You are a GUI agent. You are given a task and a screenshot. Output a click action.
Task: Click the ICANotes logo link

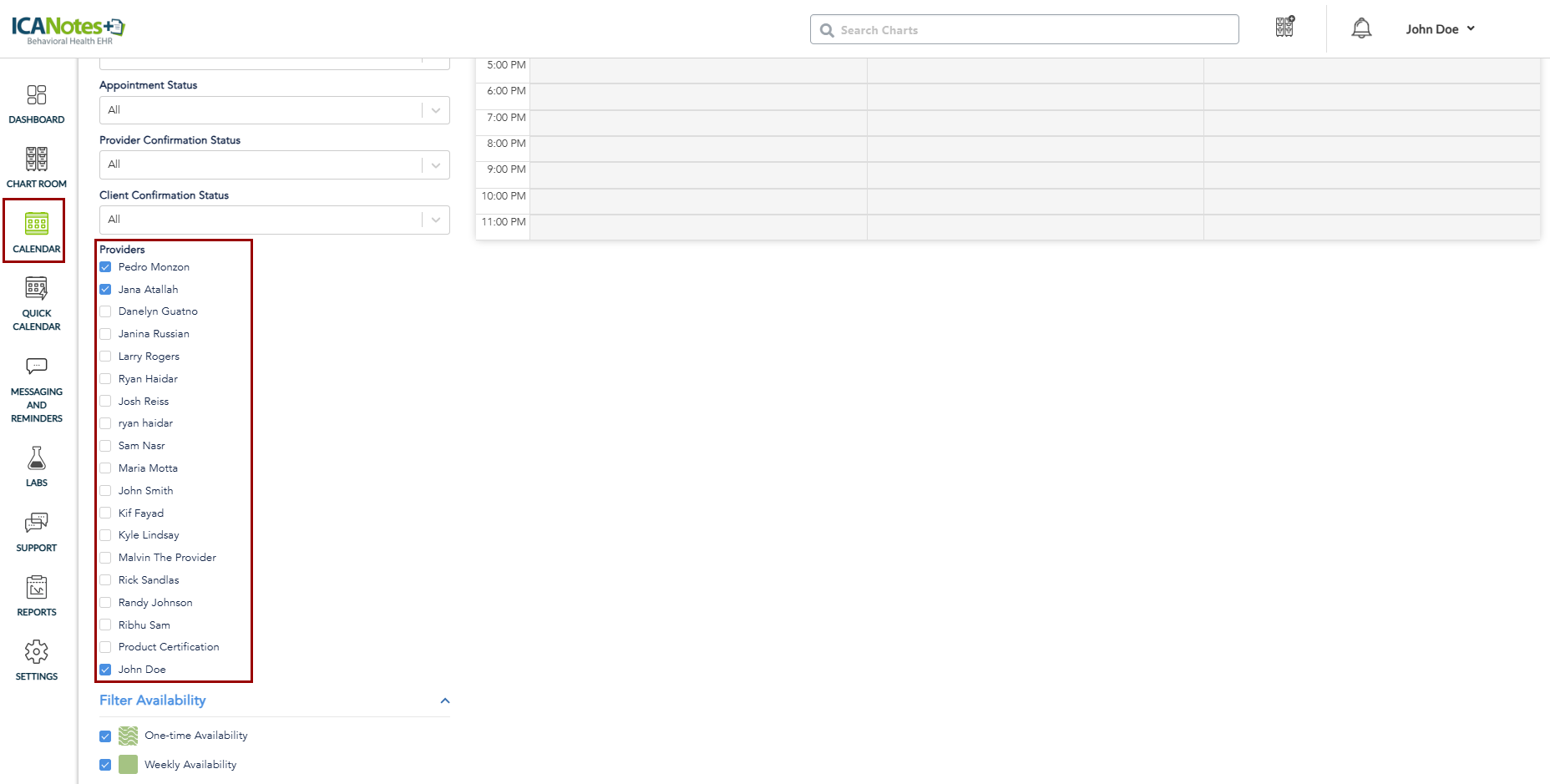68,29
